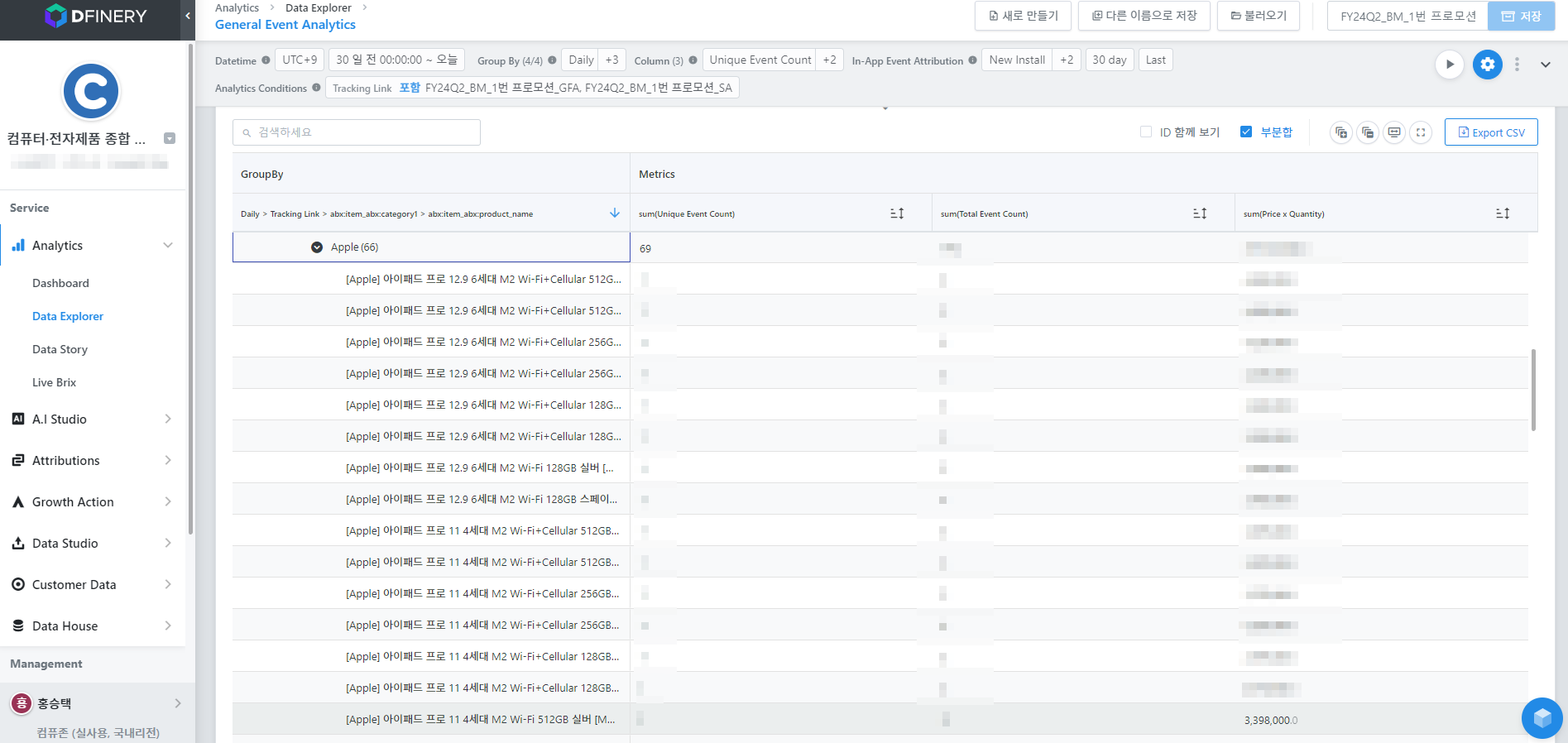The image size is (1568, 743).
Task: Open the Dashboard page
Action: click(x=60, y=283)
